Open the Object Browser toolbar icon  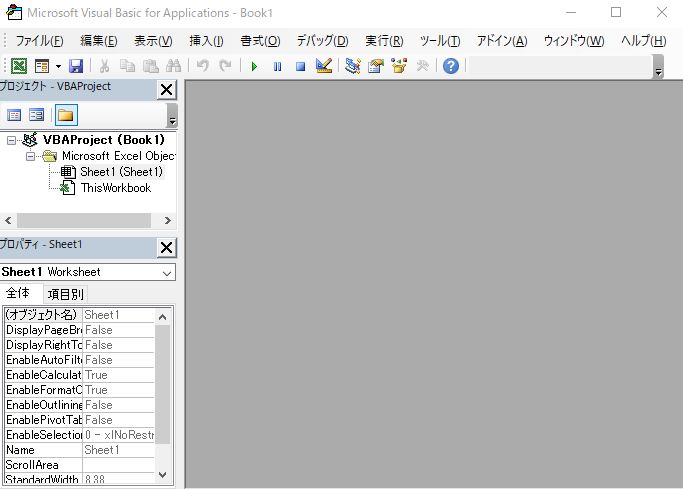click(399, 66)
